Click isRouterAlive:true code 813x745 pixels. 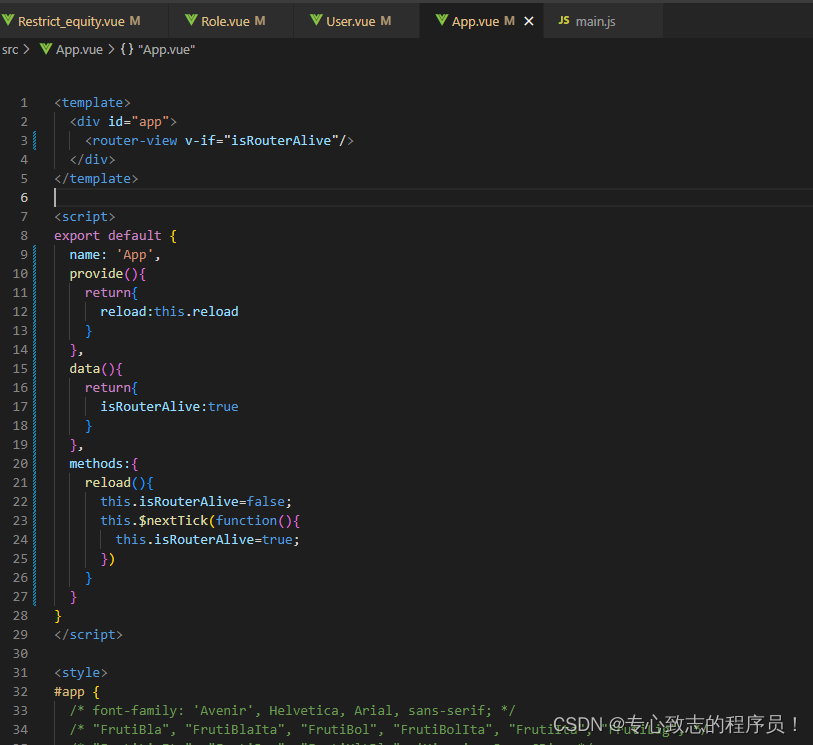pos(170,406)
